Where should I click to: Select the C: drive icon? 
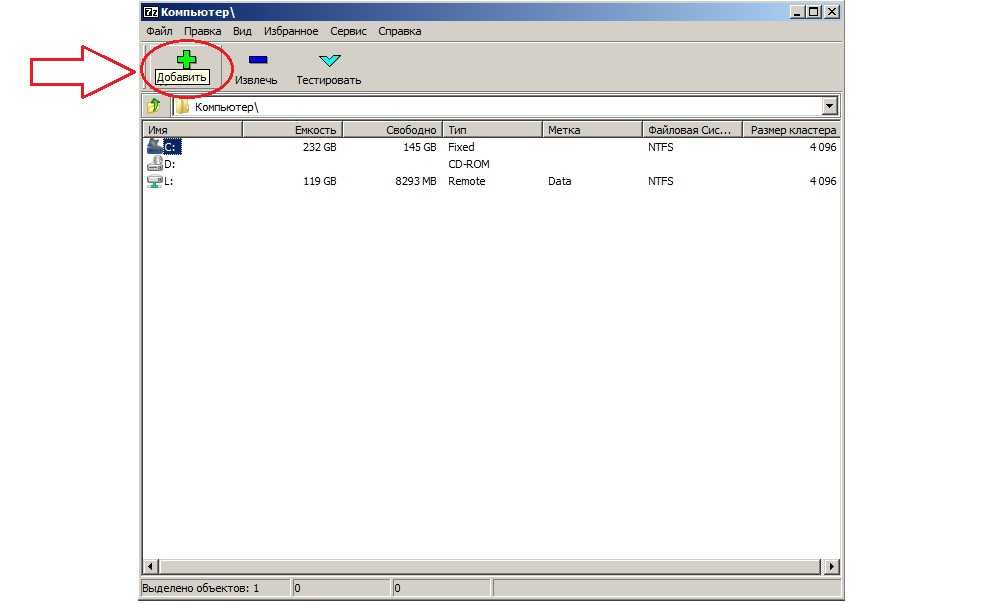pyautogui.click(x=155, y=146)
